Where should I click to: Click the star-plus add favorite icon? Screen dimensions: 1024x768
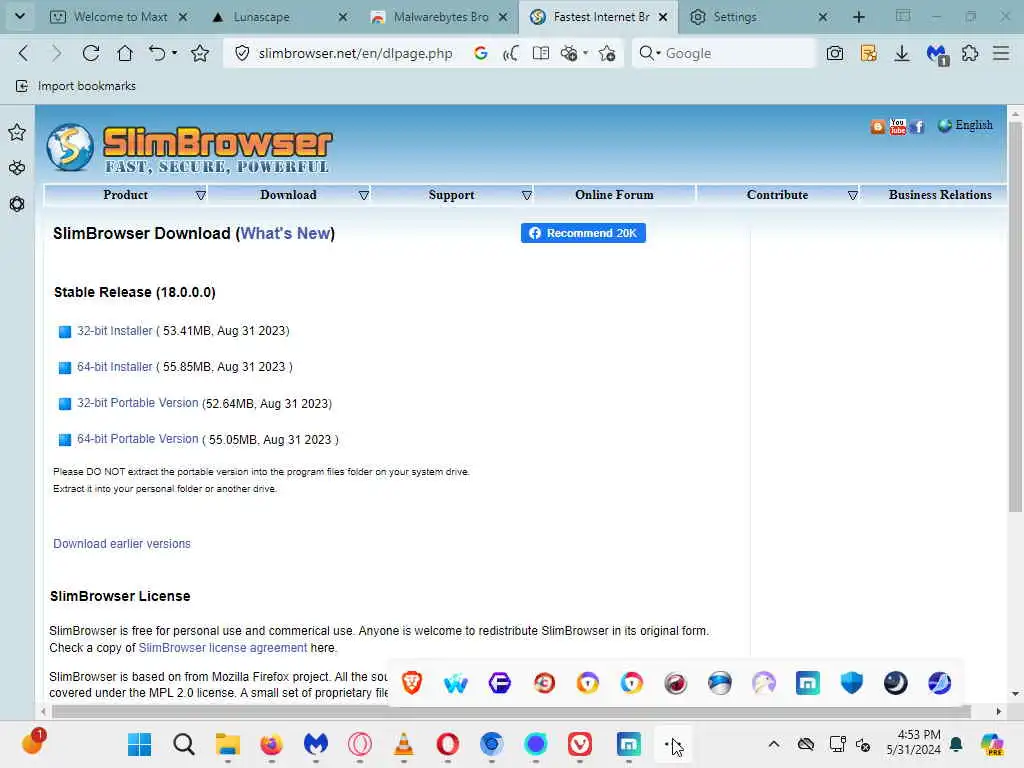[607, 53]
